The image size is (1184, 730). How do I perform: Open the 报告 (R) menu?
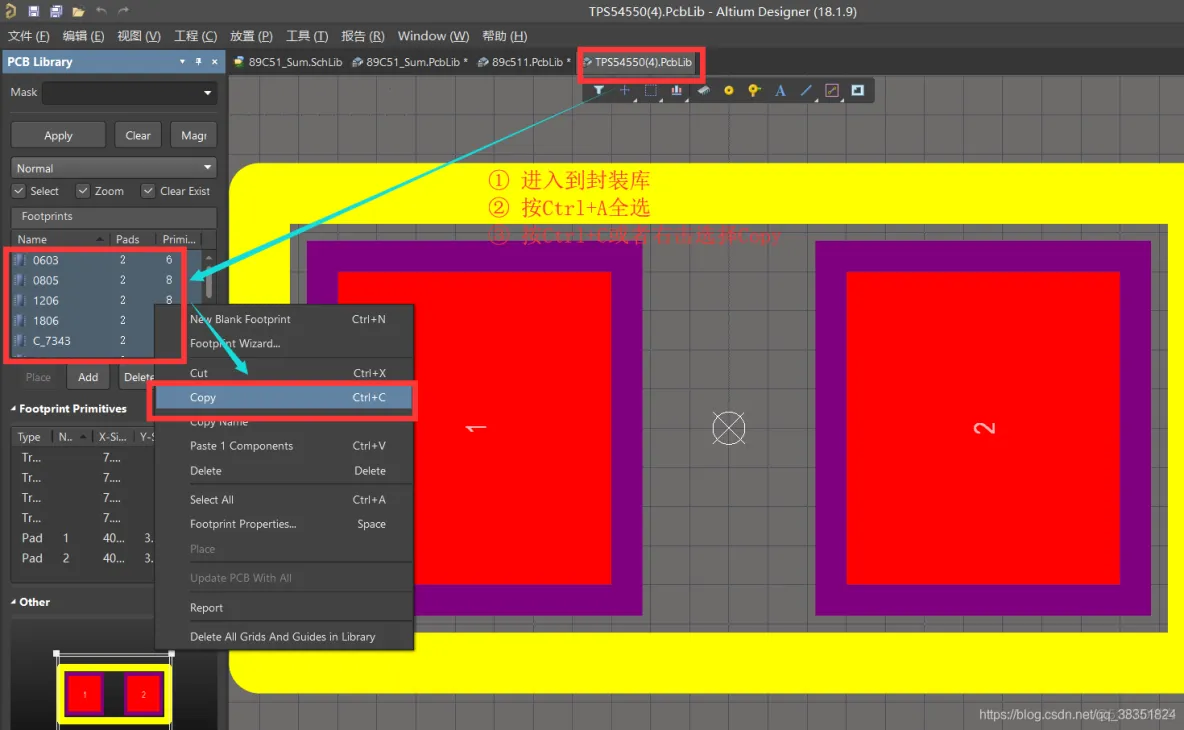coord(363,36)
